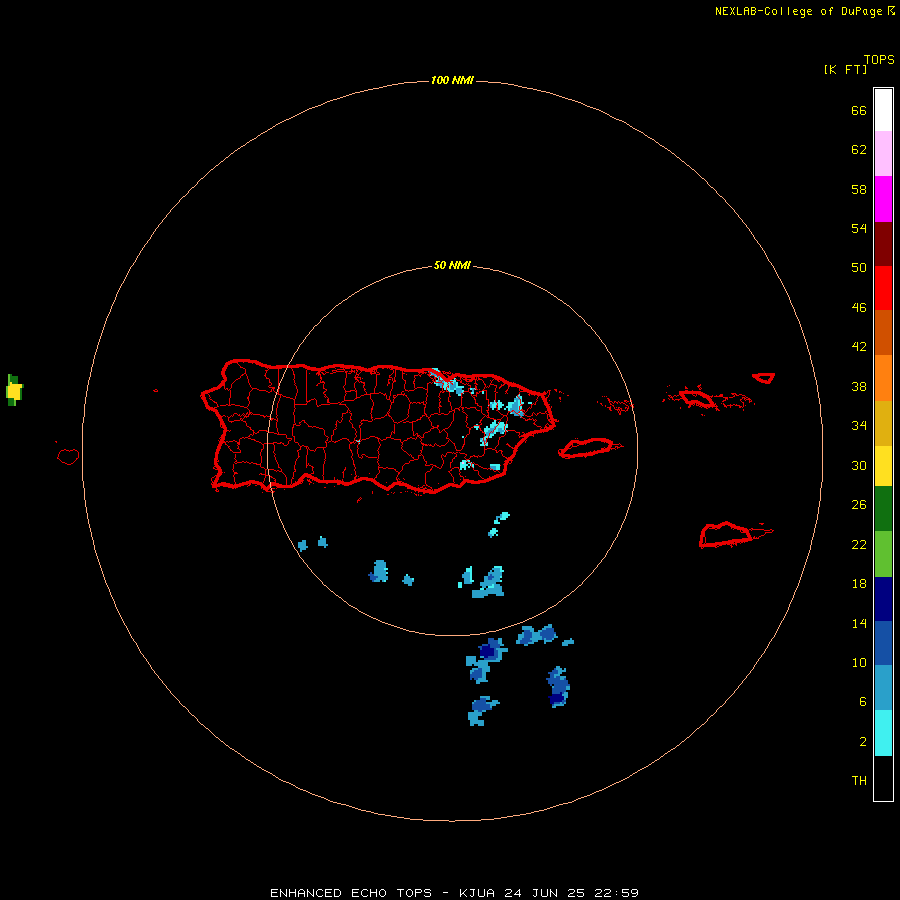Click the black TH threshold legend swatch
This screenshot has height=900, width=900.
pos(883,778)
